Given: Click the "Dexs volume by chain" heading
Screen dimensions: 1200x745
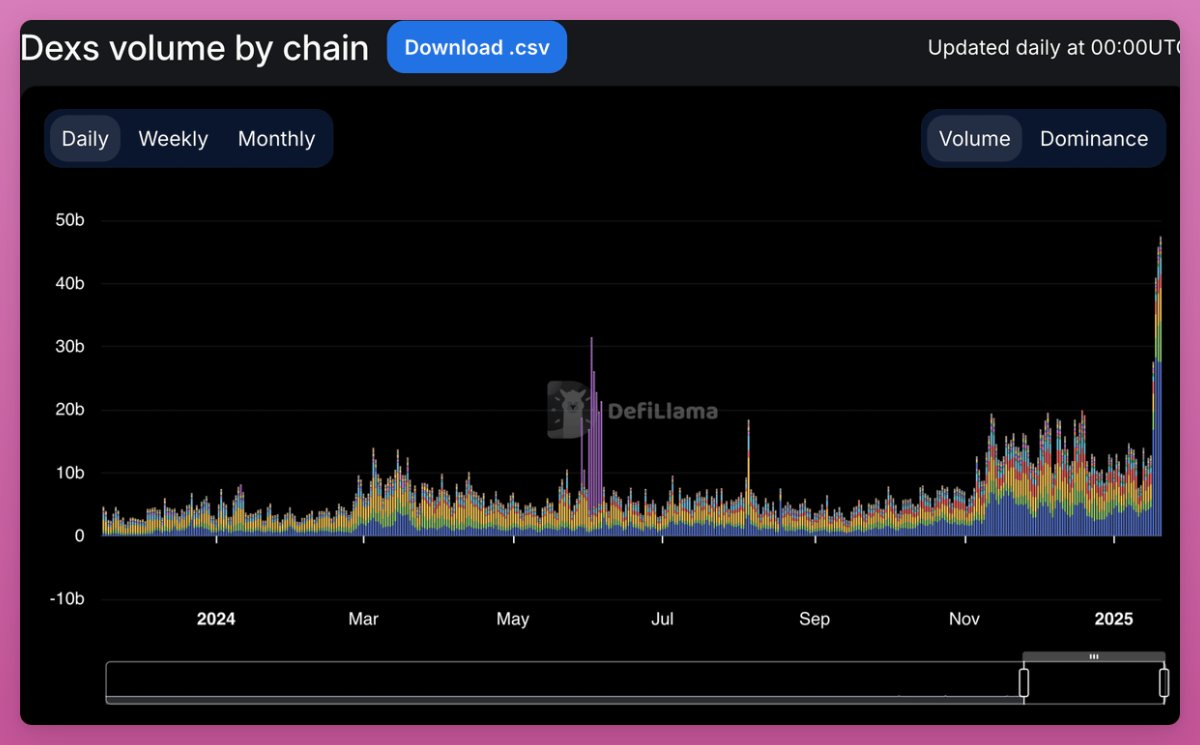Looking at the screenshot, I should click(195, 48).
